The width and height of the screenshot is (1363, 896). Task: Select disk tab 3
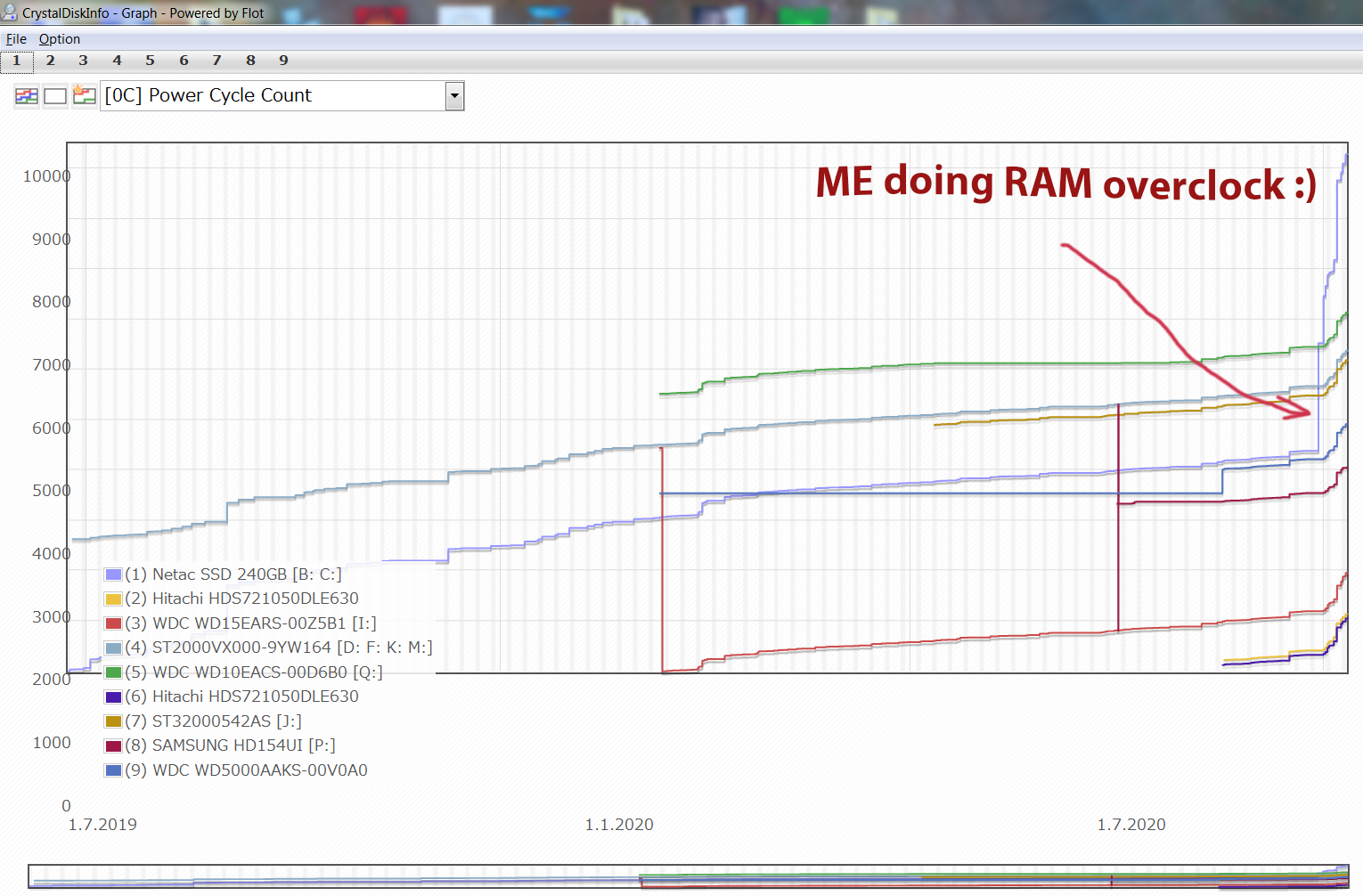click(84, 61)
